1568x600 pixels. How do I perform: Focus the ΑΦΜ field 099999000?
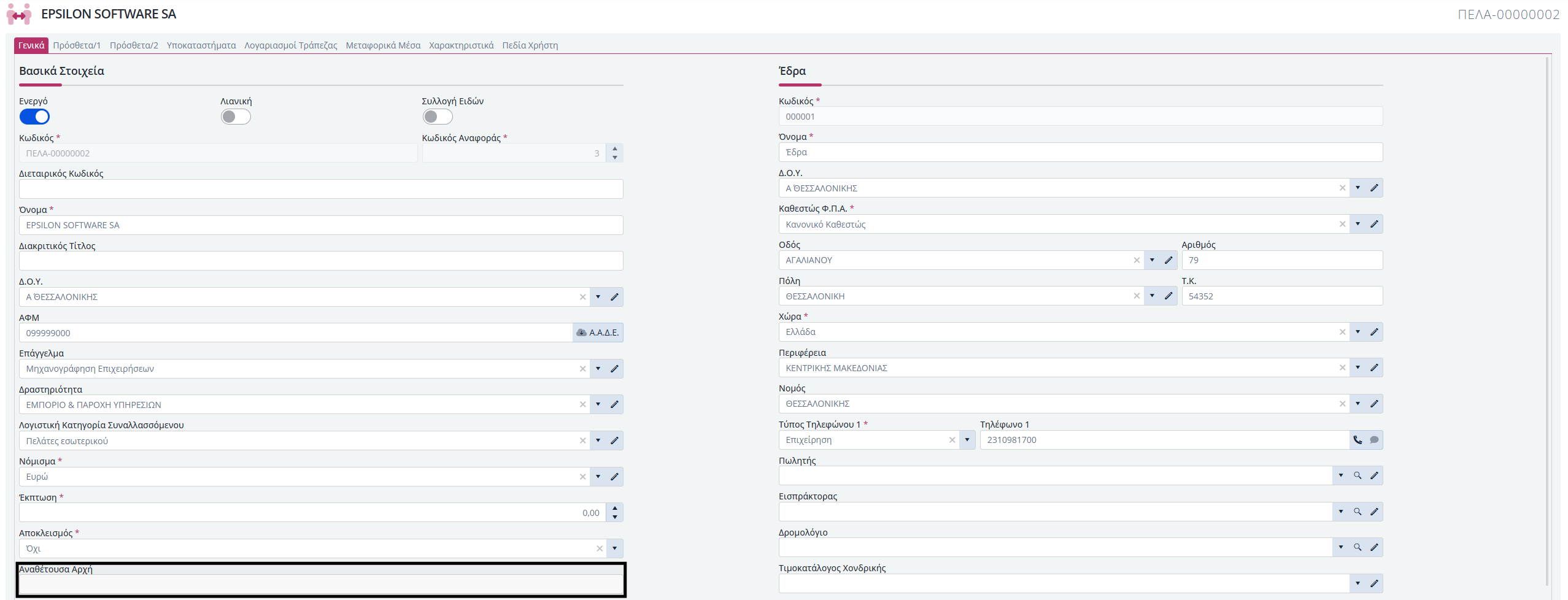click(x=296, y=333)
